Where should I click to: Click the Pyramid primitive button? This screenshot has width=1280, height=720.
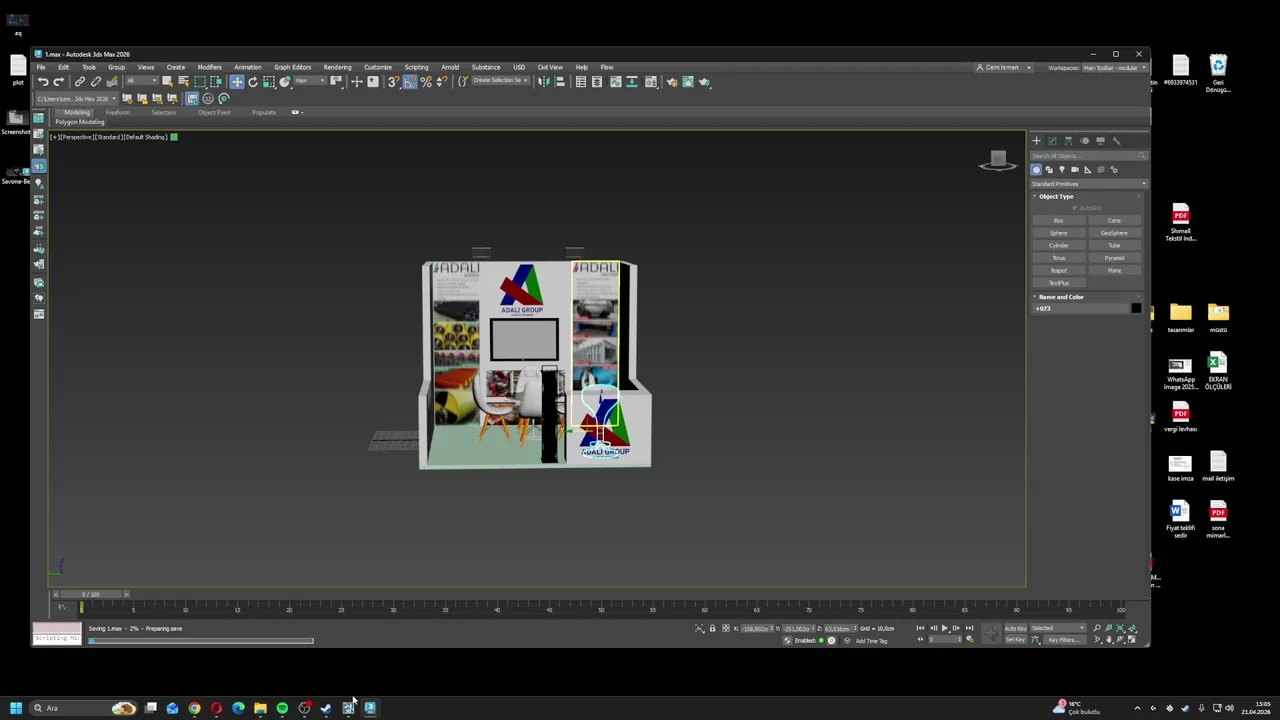click(1114, 258)
